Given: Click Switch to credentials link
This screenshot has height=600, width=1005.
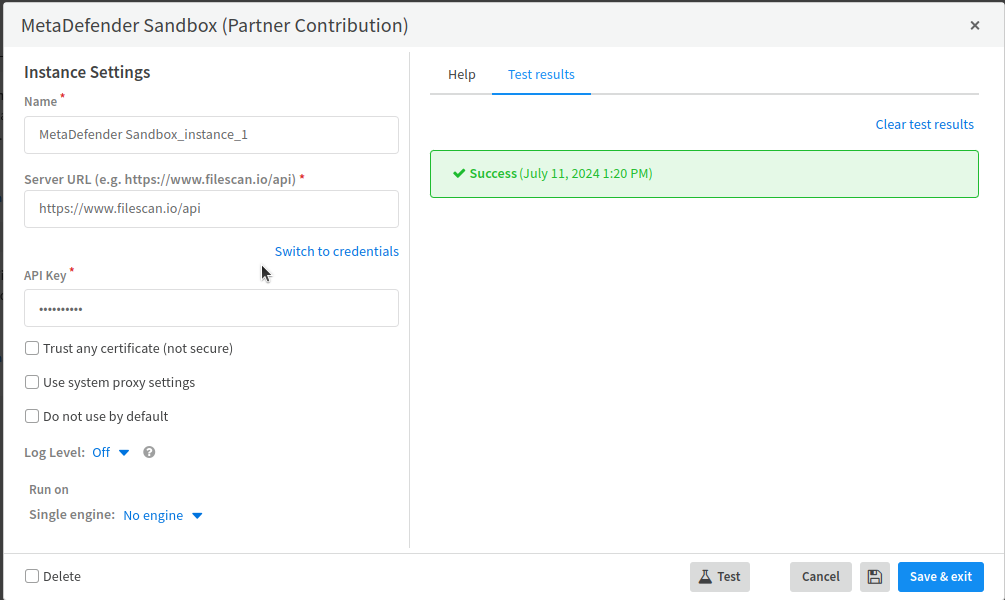Looking at the screenshot, I should click(x=336, y=251).
